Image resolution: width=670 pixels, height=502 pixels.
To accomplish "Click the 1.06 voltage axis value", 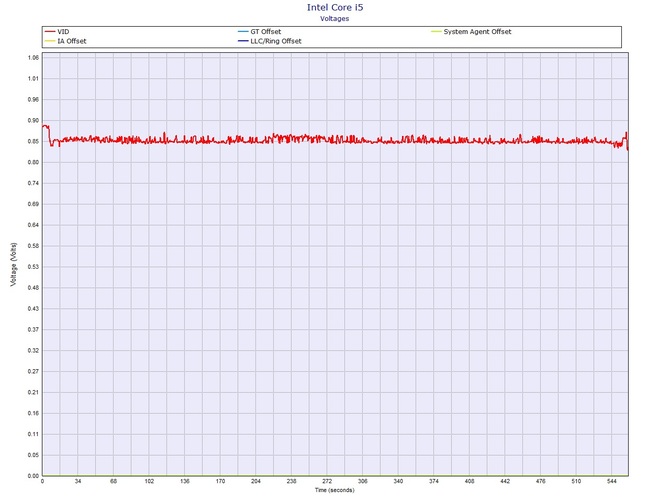I will 33,58.
